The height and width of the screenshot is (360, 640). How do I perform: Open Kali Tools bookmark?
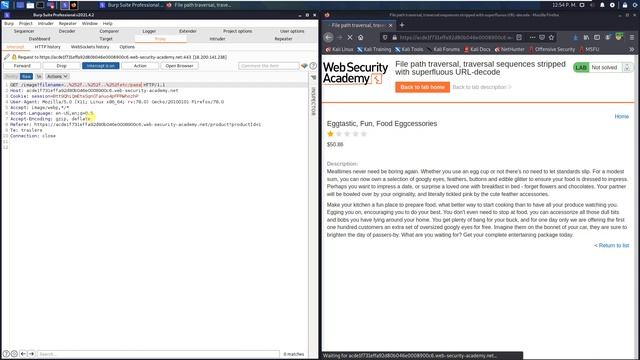point(409,49)
